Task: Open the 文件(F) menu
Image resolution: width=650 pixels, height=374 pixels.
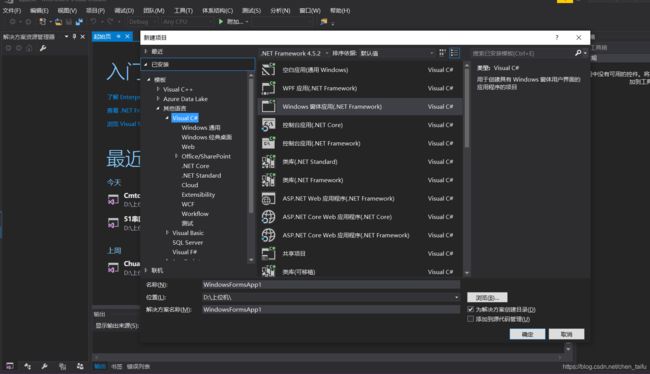Action: click(12, 10)
